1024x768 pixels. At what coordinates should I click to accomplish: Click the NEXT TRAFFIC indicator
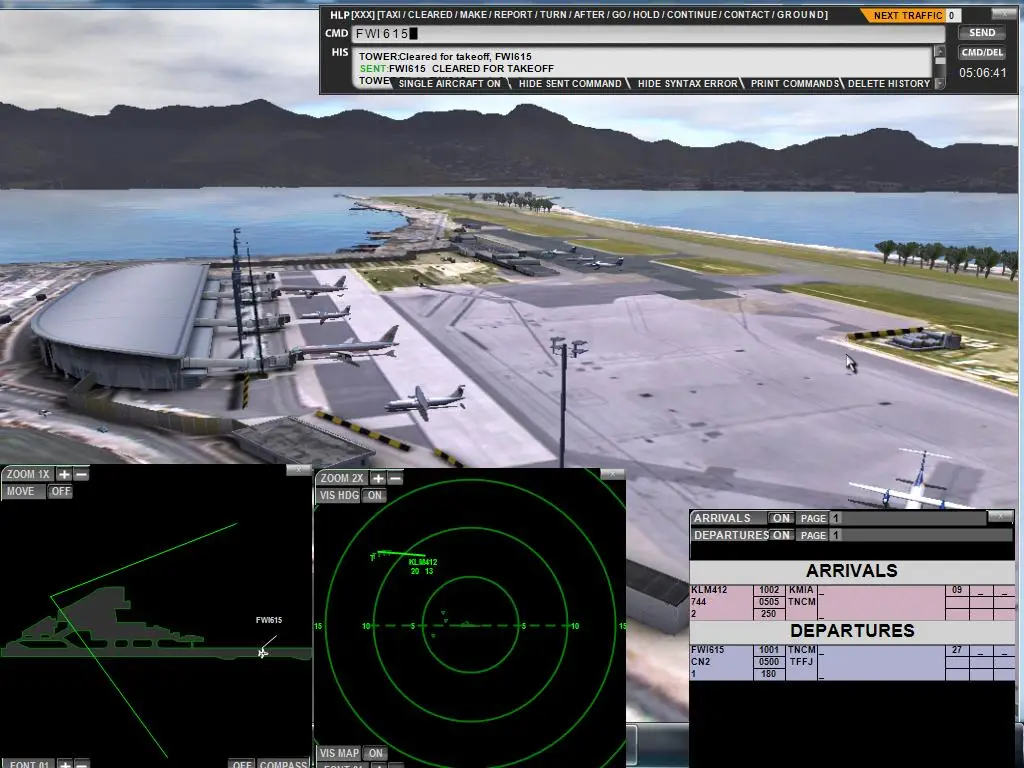[x=908, y=15]
